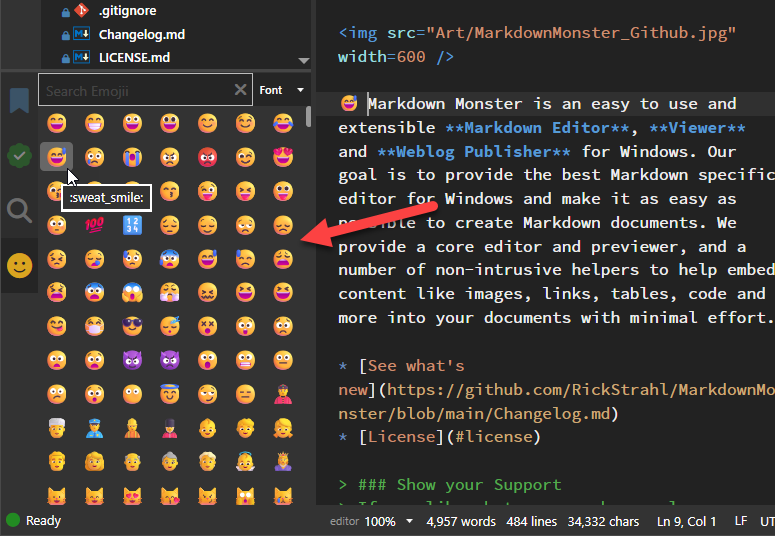Insert the kissing cat with heart emoji
Image resolution: width=775 pixels, height=536 pixels.
point(170,495)
